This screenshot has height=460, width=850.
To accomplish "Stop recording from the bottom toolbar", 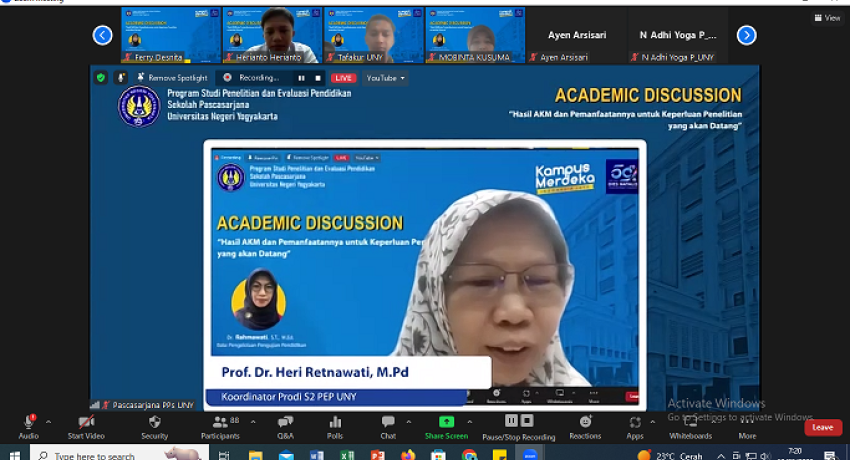I will coord(527,421).
